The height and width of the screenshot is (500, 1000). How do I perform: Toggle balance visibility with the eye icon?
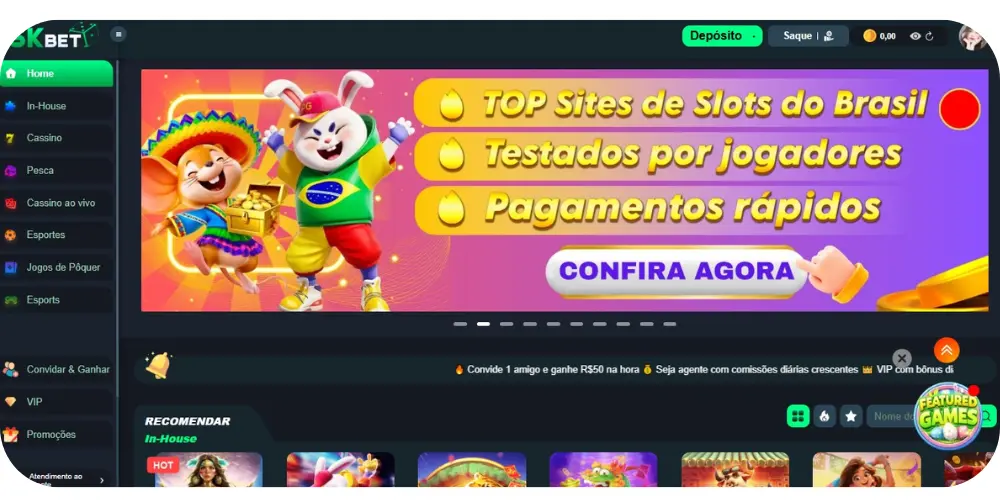(915, 36)
